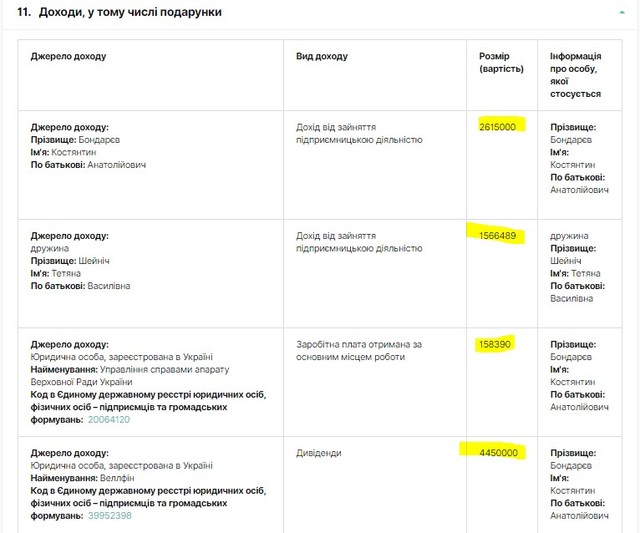Image resolution: width=640 pixels, height=533 pixels.
Task: Click 'дружина' in the income source column
Action: (50, 248)
